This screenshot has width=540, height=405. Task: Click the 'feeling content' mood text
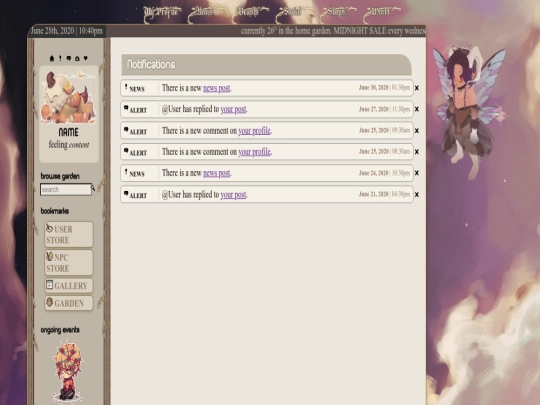[x=69, y=145]
